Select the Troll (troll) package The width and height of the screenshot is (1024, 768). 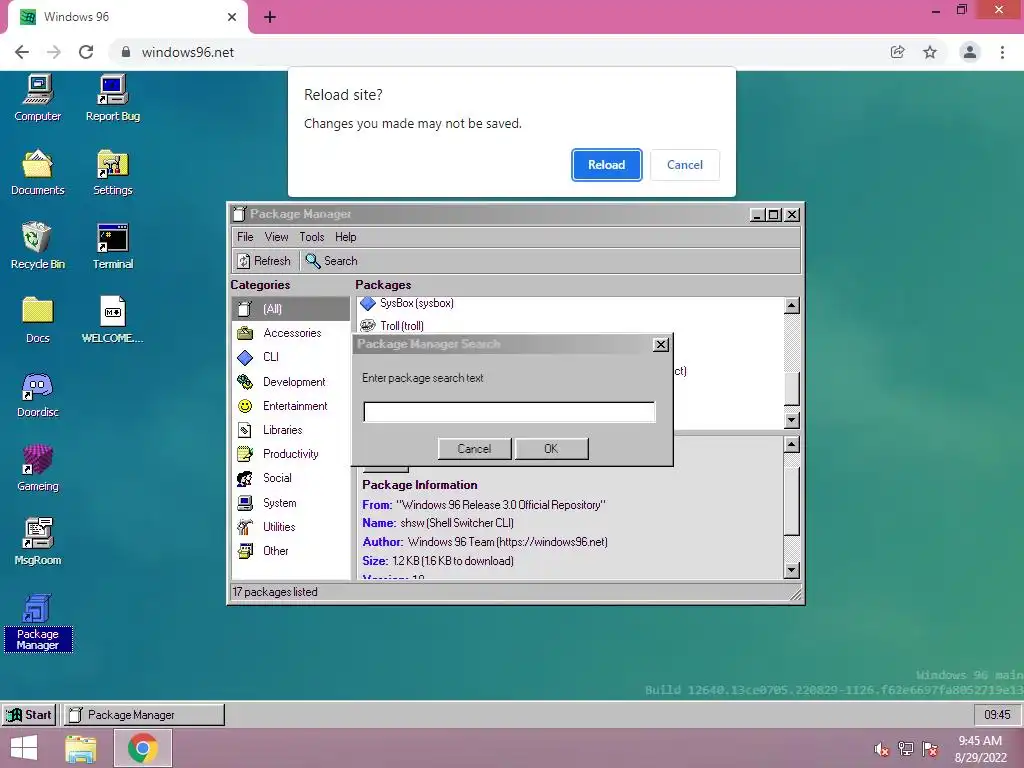(x=569, y=326)
